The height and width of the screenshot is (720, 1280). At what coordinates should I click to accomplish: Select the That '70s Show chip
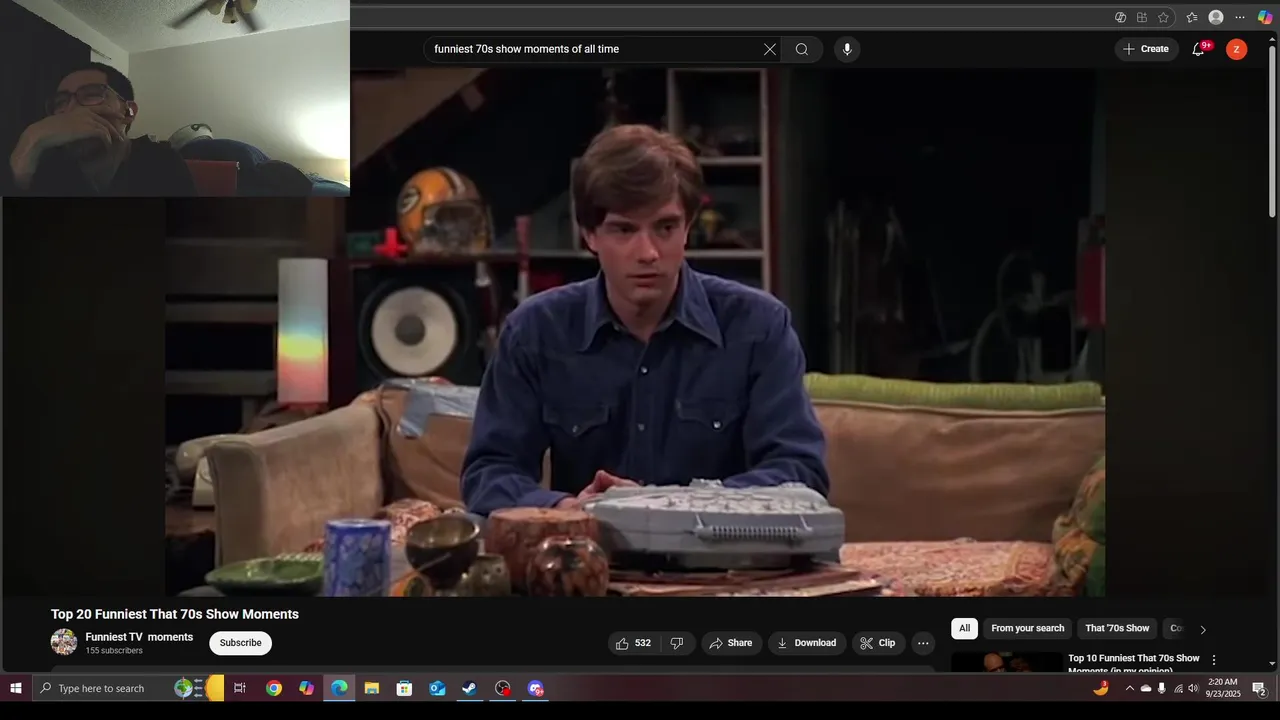(1117, 628)
